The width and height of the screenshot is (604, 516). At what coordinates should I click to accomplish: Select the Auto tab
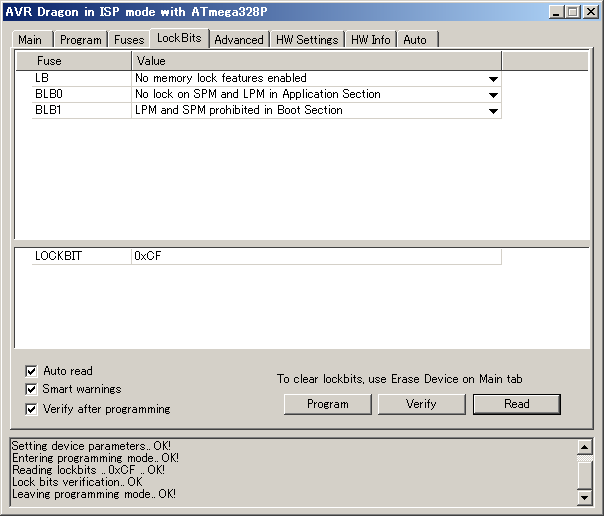point(417,40)
